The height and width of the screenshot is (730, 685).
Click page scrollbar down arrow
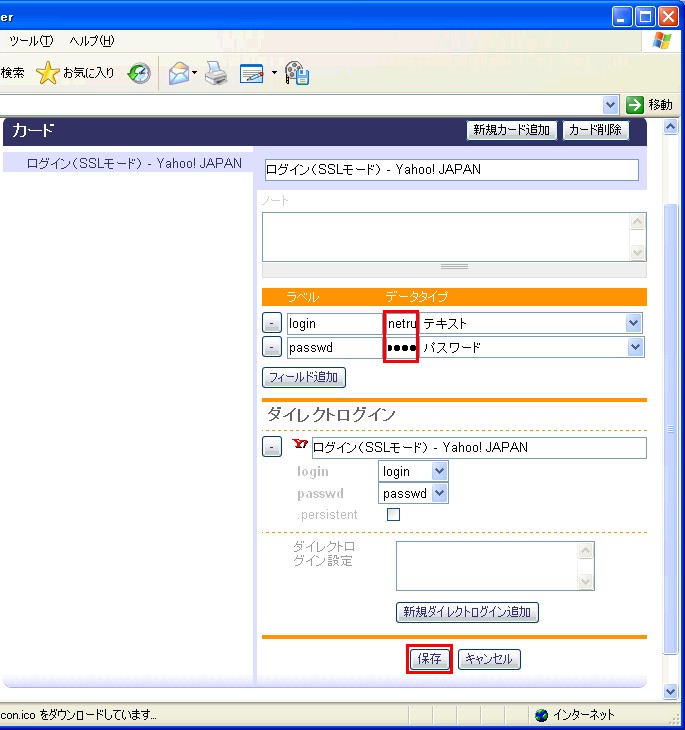coord(671,691)
